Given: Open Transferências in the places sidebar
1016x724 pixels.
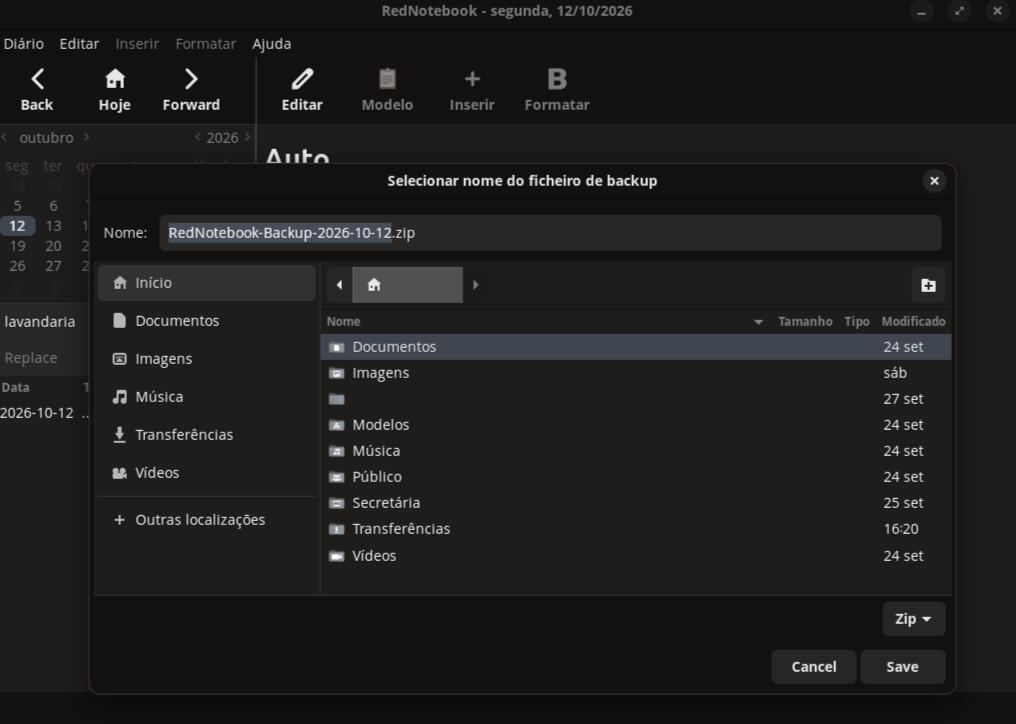Looking at the screenshot, I should 207,435.
